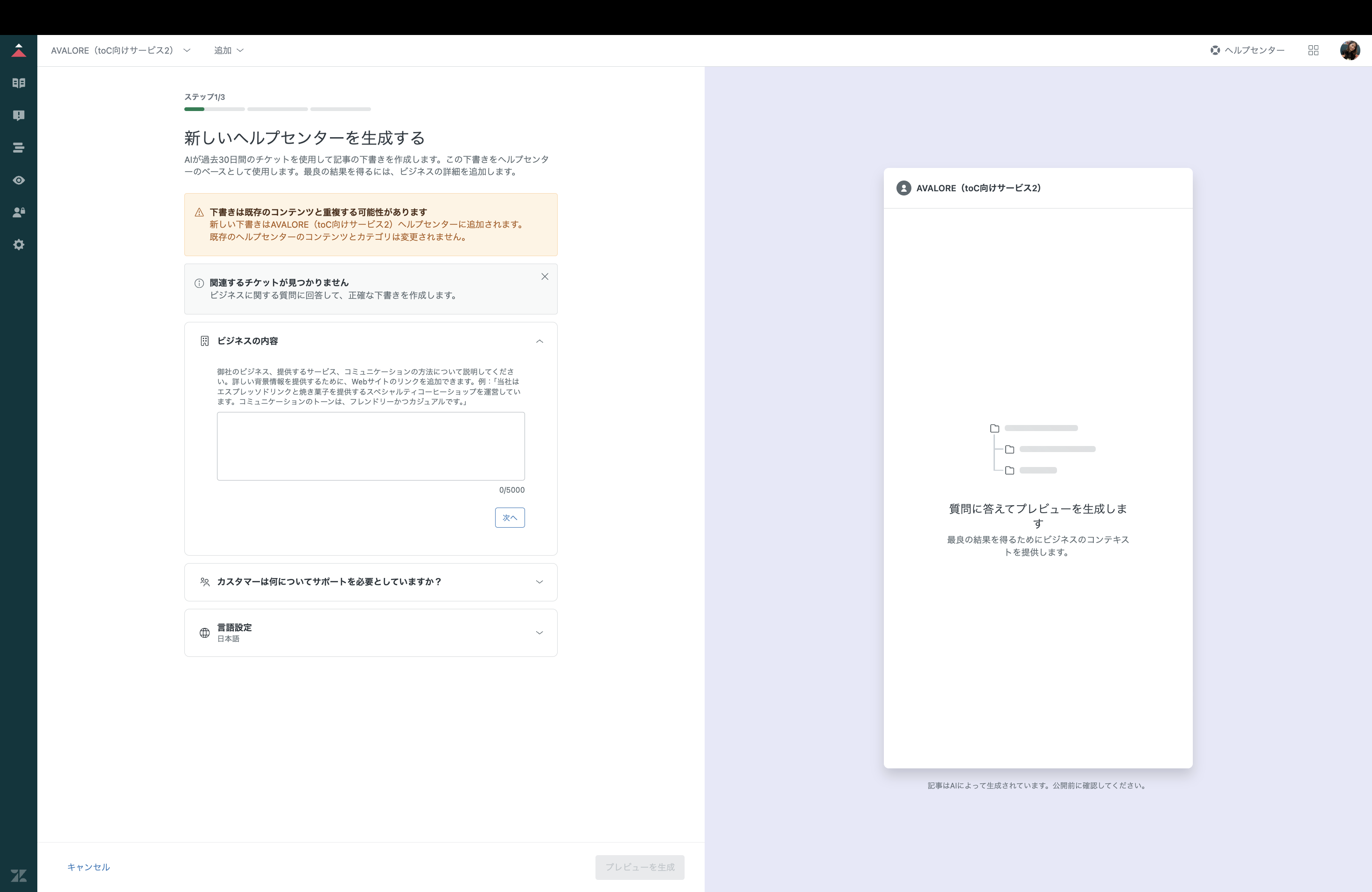This screenshot has height=892, width=1372.
Task: Open the moderate content sidebar icon
Action: (19, 115)
